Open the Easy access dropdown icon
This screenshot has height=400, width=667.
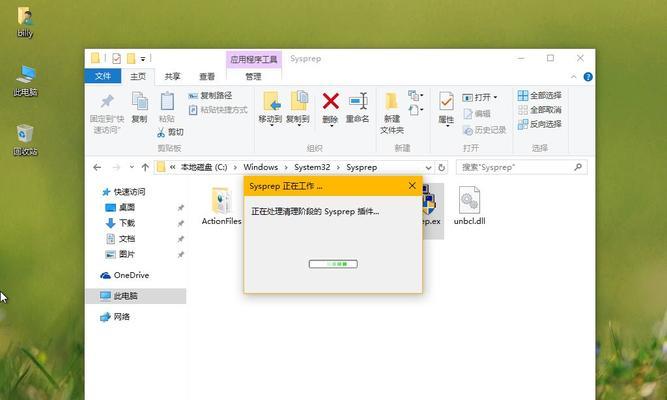[x=415, y=111]
